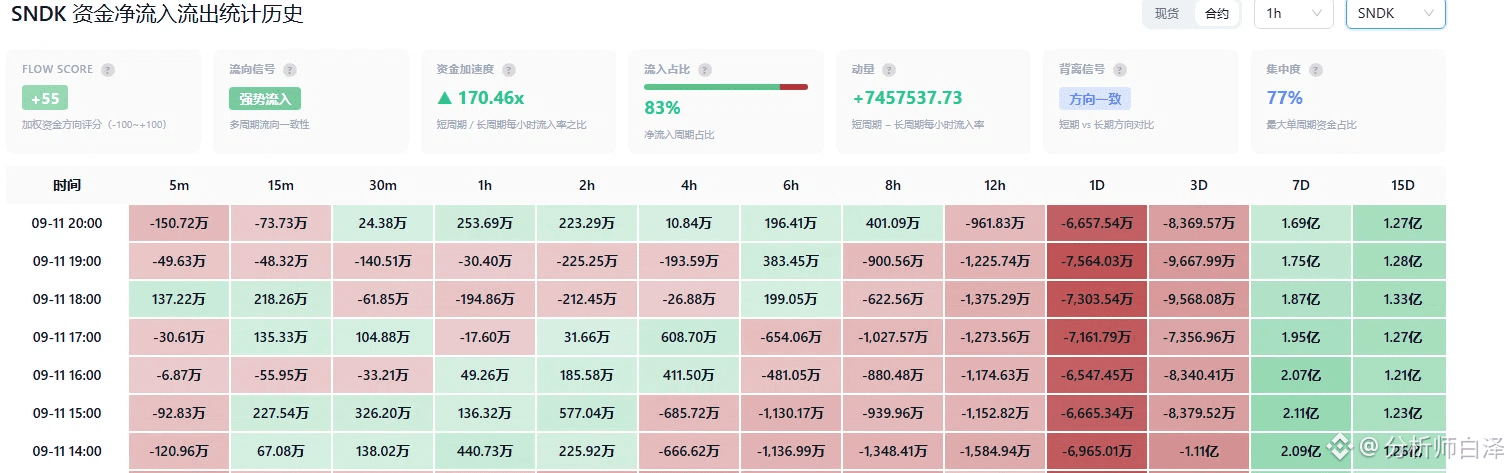
Task: Click help icon beside 集中度
Action: (1315, 70)
